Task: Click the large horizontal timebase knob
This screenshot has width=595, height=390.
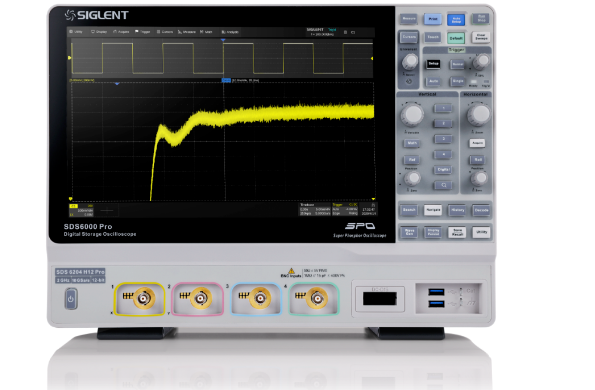Action: [479, 115]
